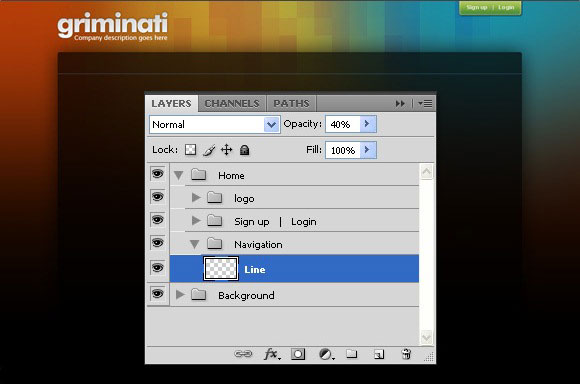
Task: Hide the Line layer with its eye icon
Action: tap(158, 267)
